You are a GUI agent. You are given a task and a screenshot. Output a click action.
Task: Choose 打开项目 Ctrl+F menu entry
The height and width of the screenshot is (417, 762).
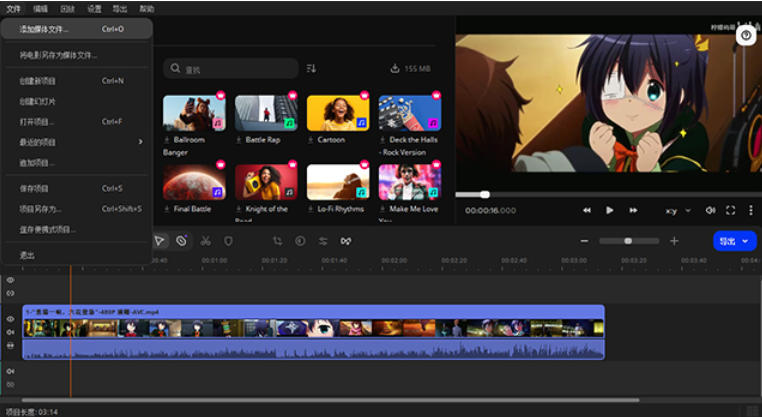pyautogui.click(x=77, y=122)
